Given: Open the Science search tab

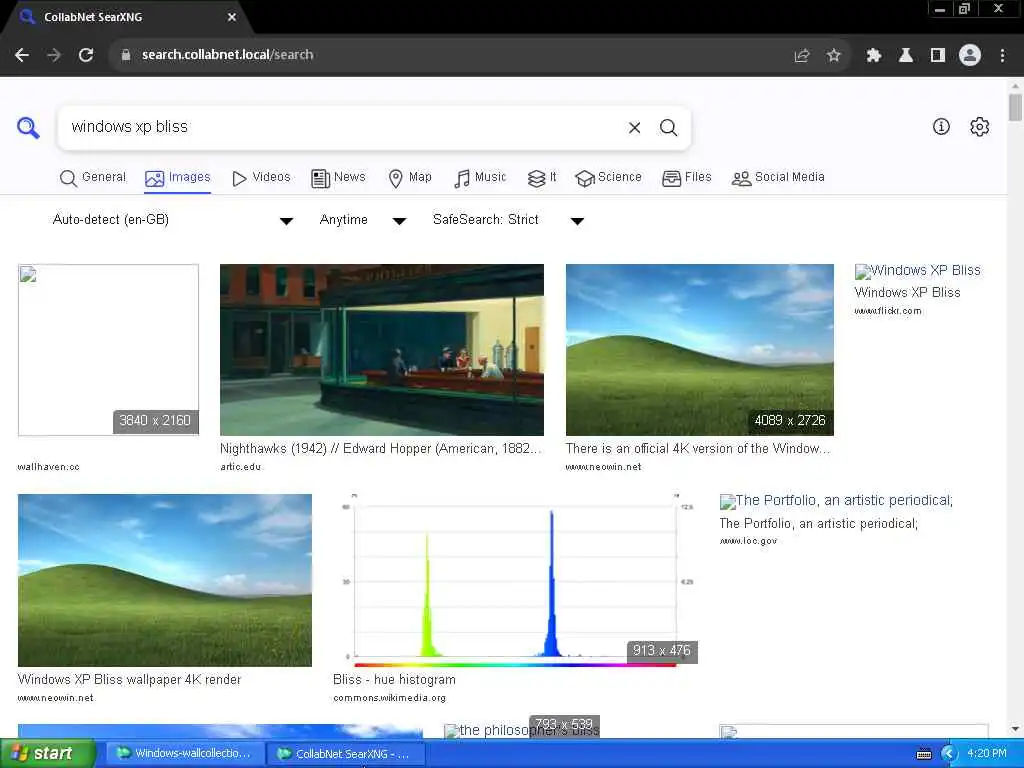Looking at the screenshot, I should [x=608, y=178].
